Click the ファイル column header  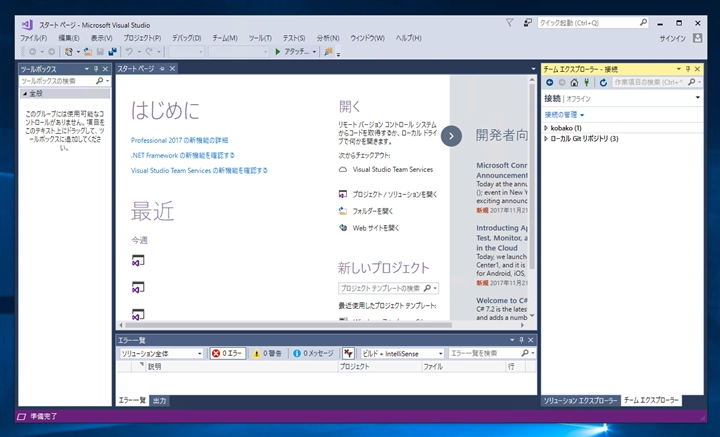pos(463,366)
